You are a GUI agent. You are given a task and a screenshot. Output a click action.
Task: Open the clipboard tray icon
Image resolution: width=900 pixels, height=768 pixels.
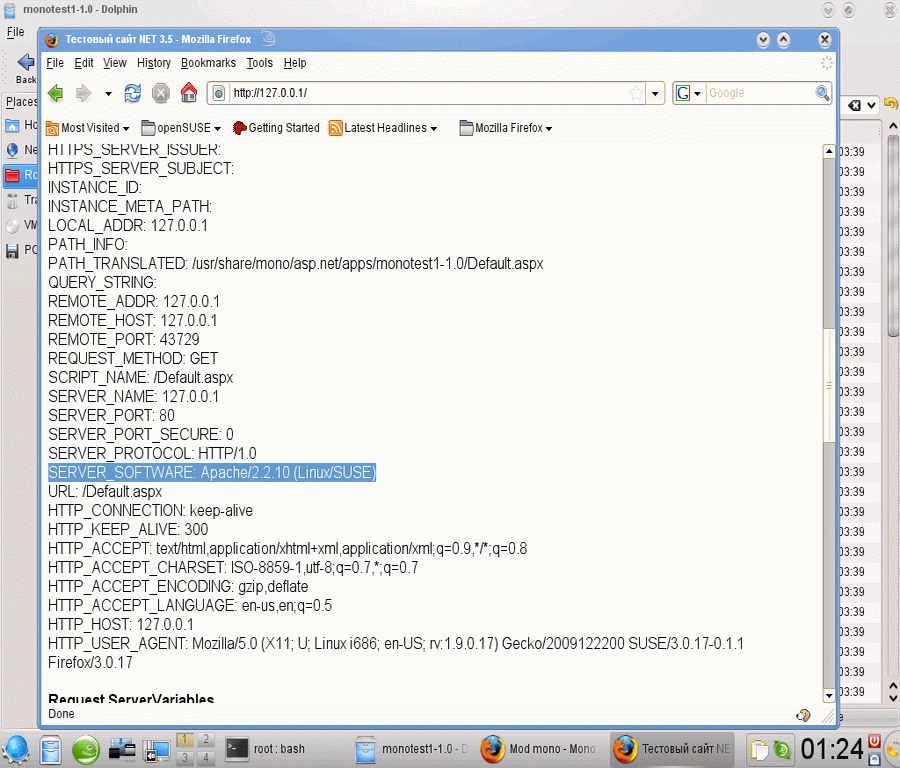click(759, 750)
